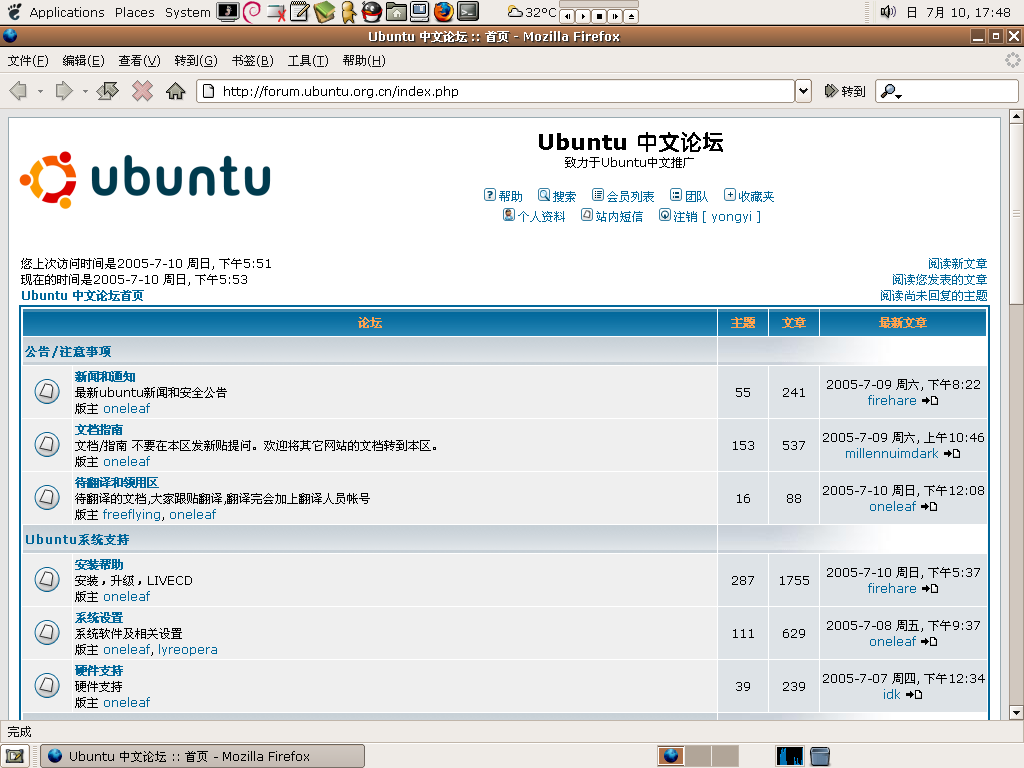Click the 新闻和通知 forum folder icon
The image size is (1024, 768).
[x=47, y=391]
